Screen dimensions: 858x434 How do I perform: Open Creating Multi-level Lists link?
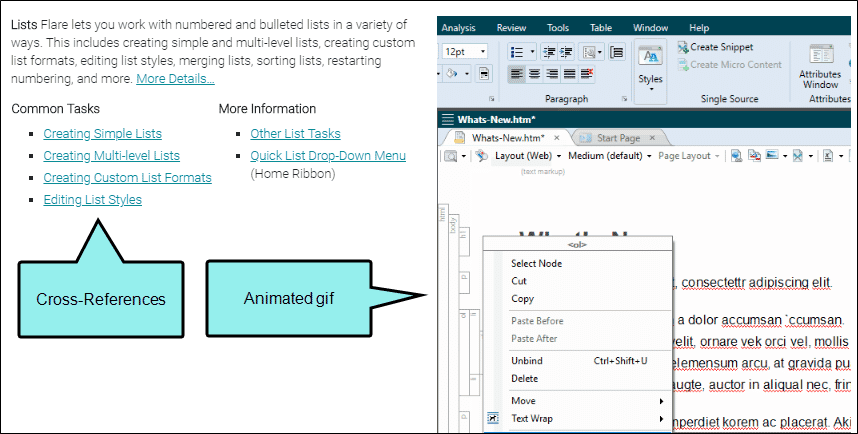point(112,156)
